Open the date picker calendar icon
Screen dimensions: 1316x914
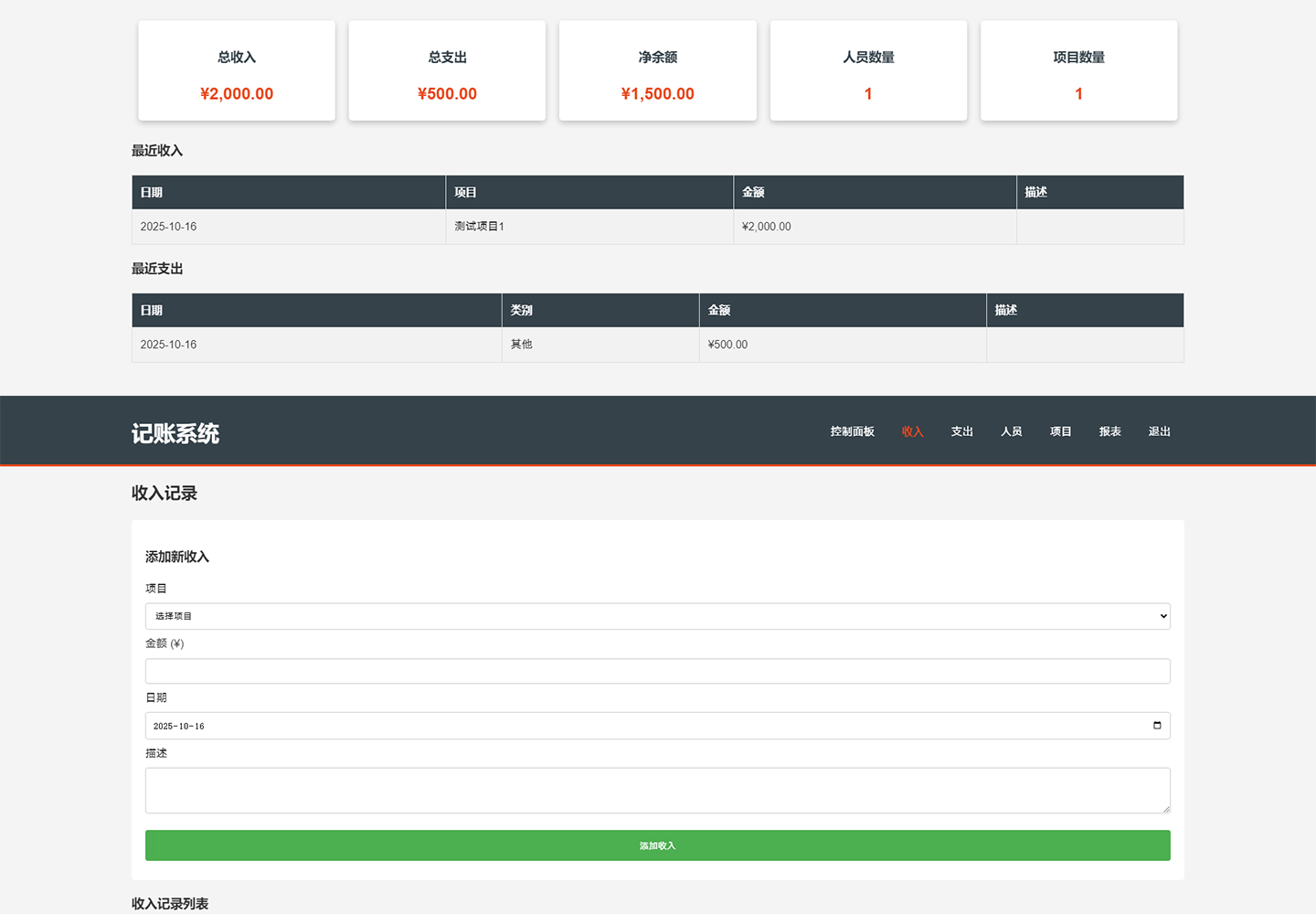pos(1157,726)
